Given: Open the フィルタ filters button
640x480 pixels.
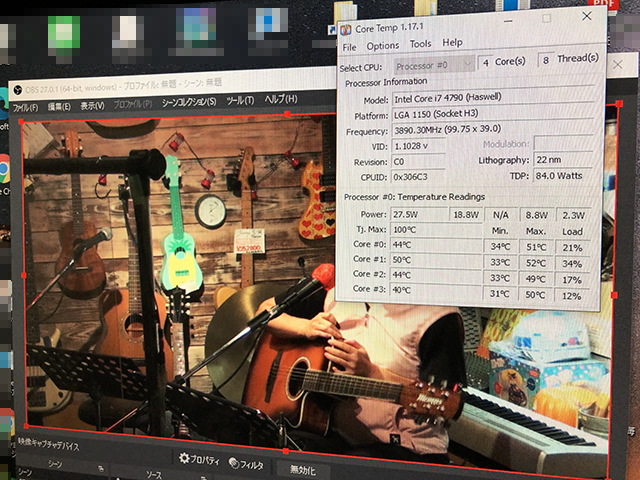Looking at the screenshot, I should [x=247, y=464].
